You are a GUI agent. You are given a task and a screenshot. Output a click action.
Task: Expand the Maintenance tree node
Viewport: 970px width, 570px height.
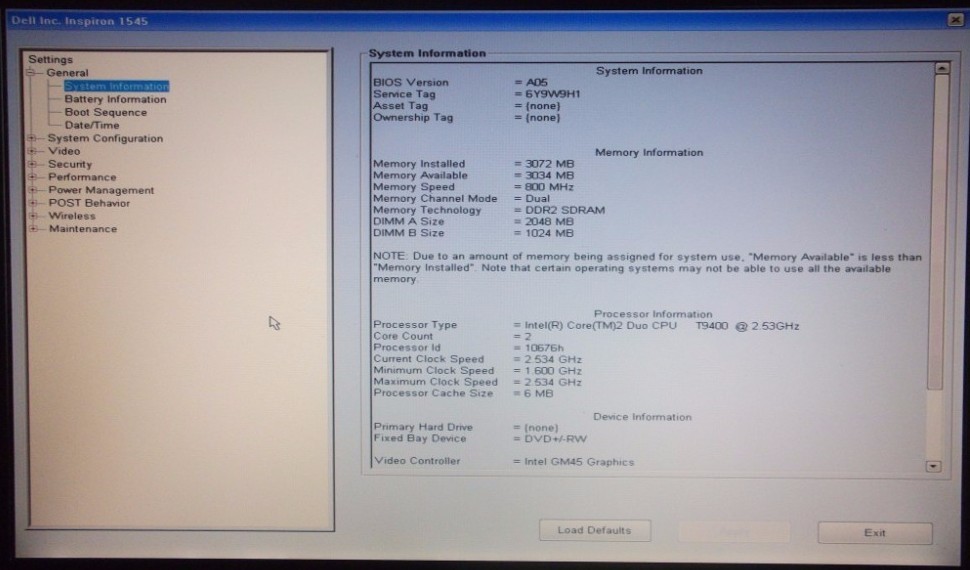pyautogui.click(x=32, y=229)
